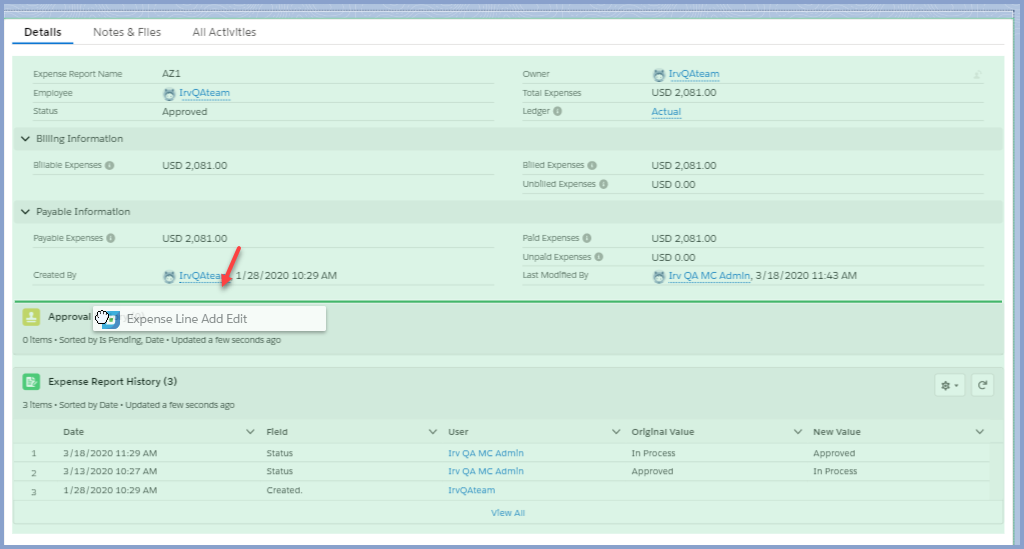The image size is (1024, 549).
Task: Sort by the Original Value column header
Action: pos(662,431)
